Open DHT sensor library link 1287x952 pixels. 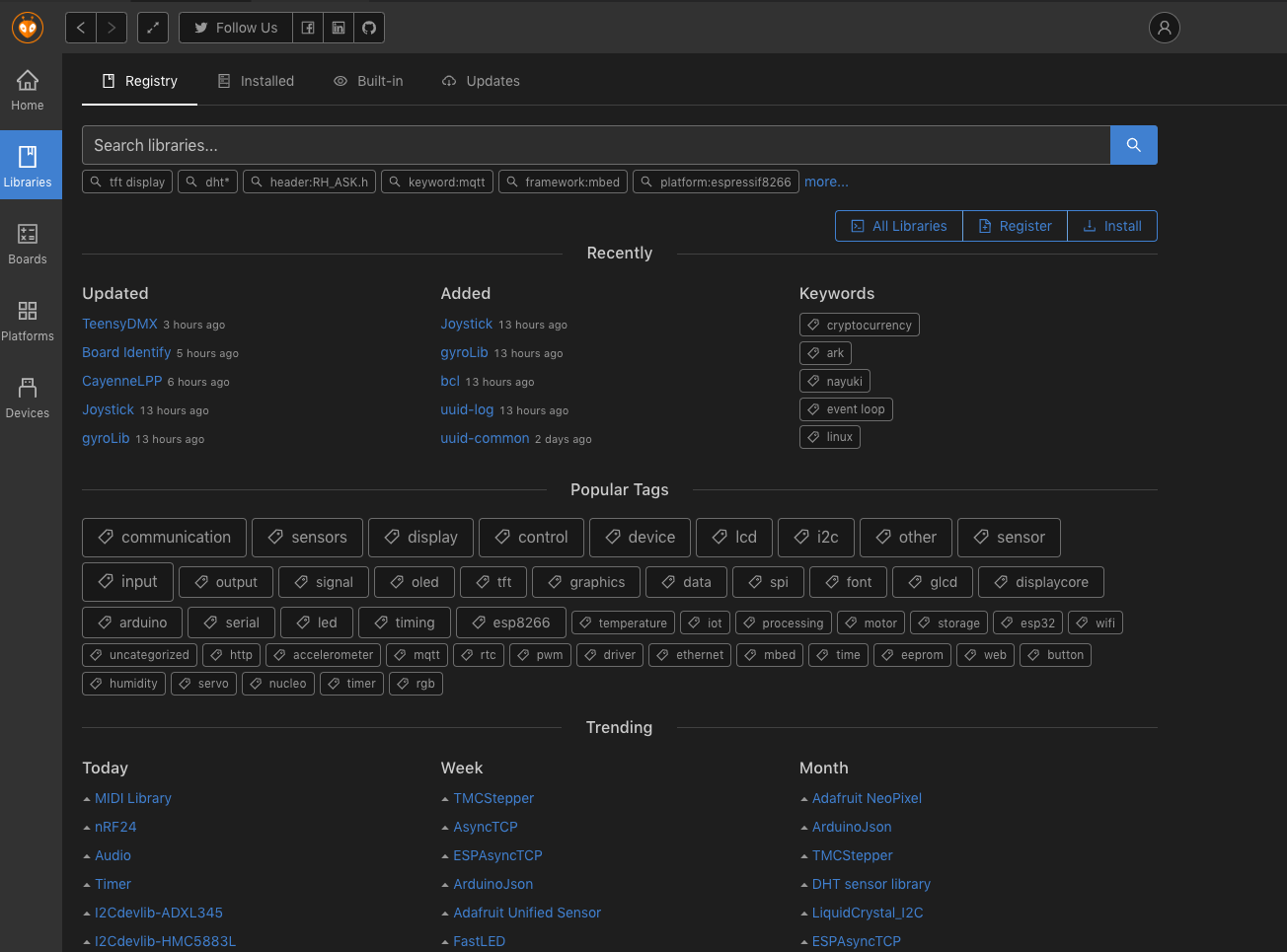[x=871, y=884]
